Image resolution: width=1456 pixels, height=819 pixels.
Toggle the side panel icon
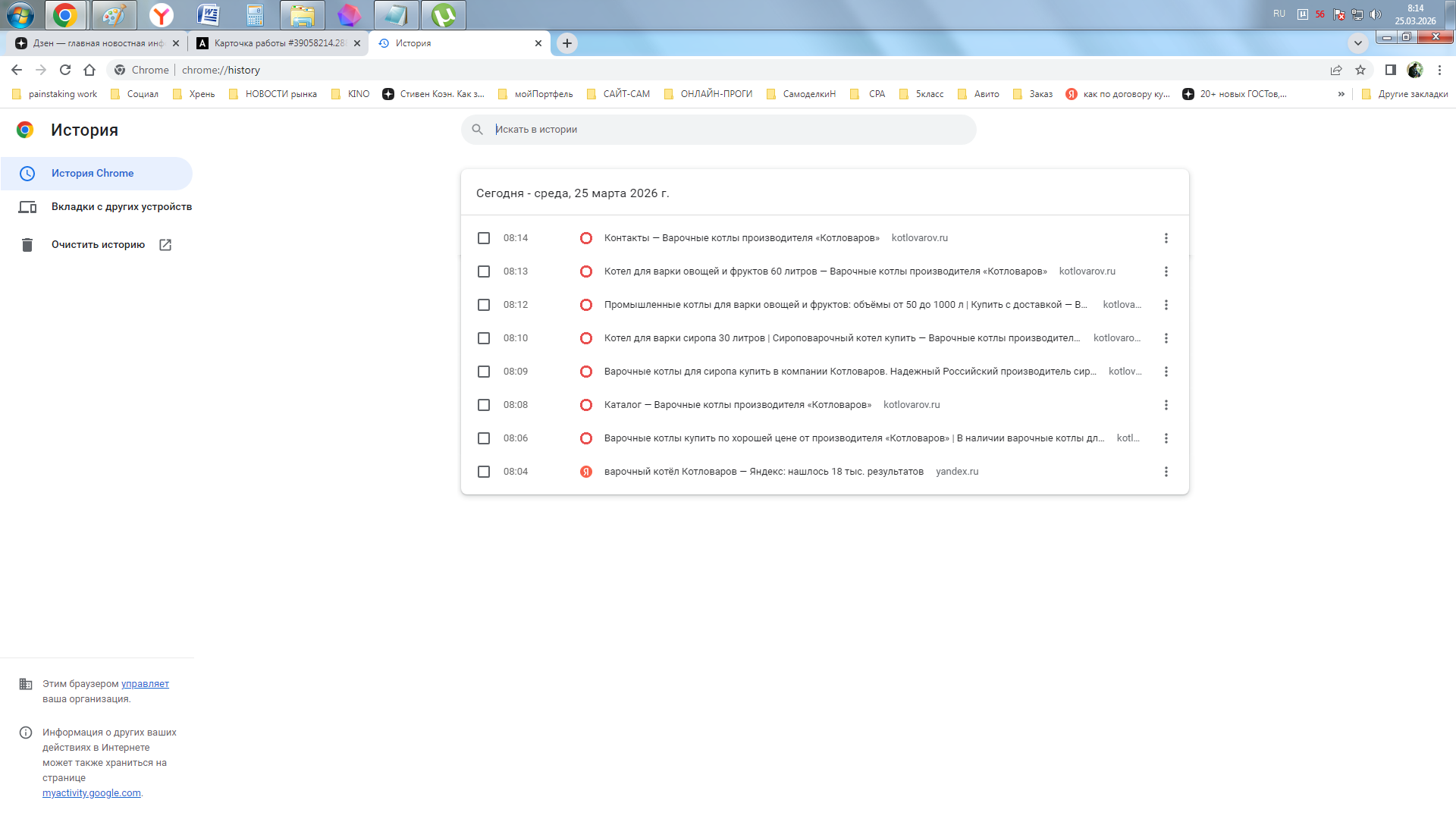tap(1390, 70)
